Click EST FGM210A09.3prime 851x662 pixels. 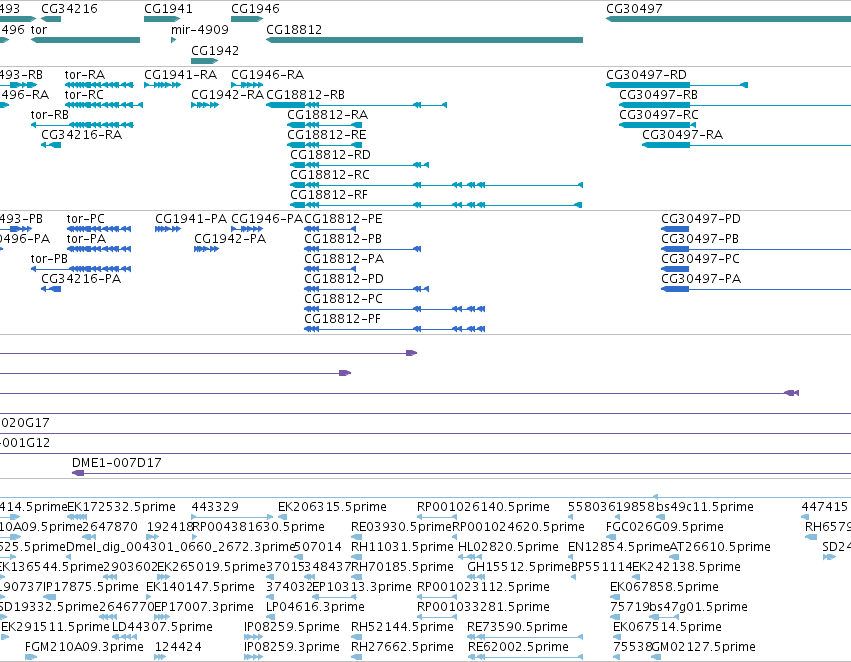[x=84, y=647]
